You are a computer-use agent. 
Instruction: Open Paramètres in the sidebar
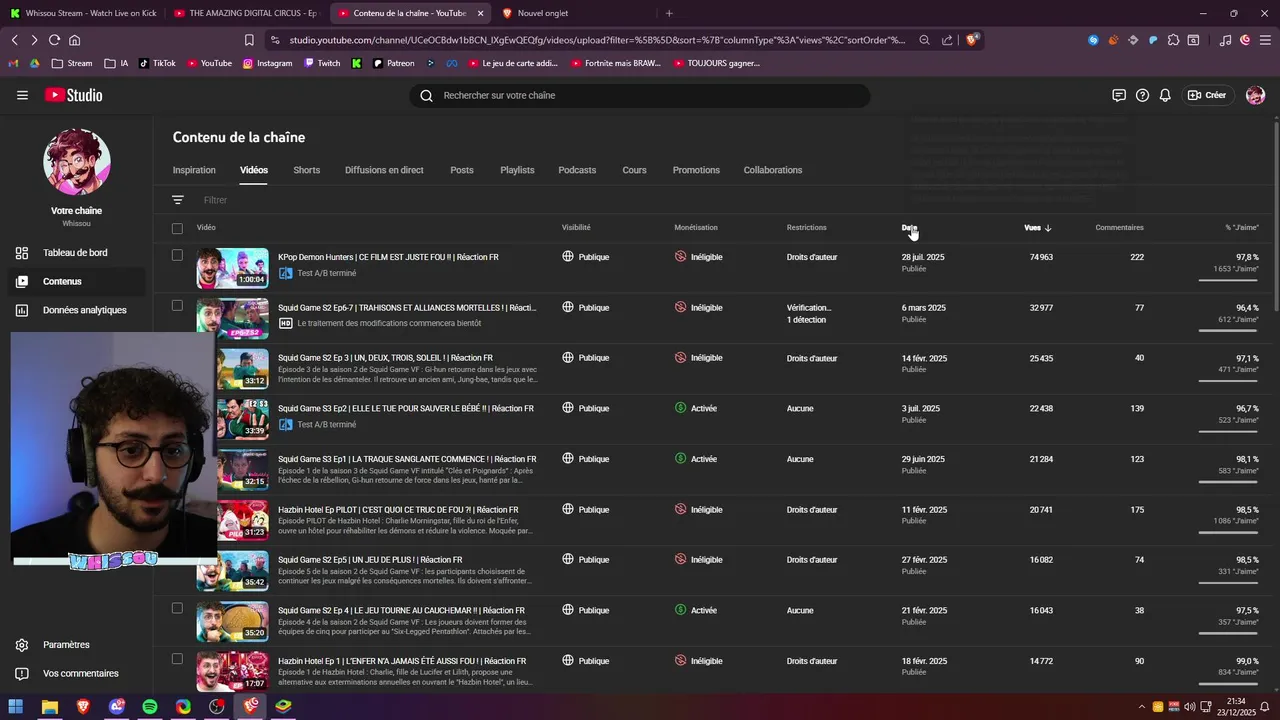(x=74, y=645)
